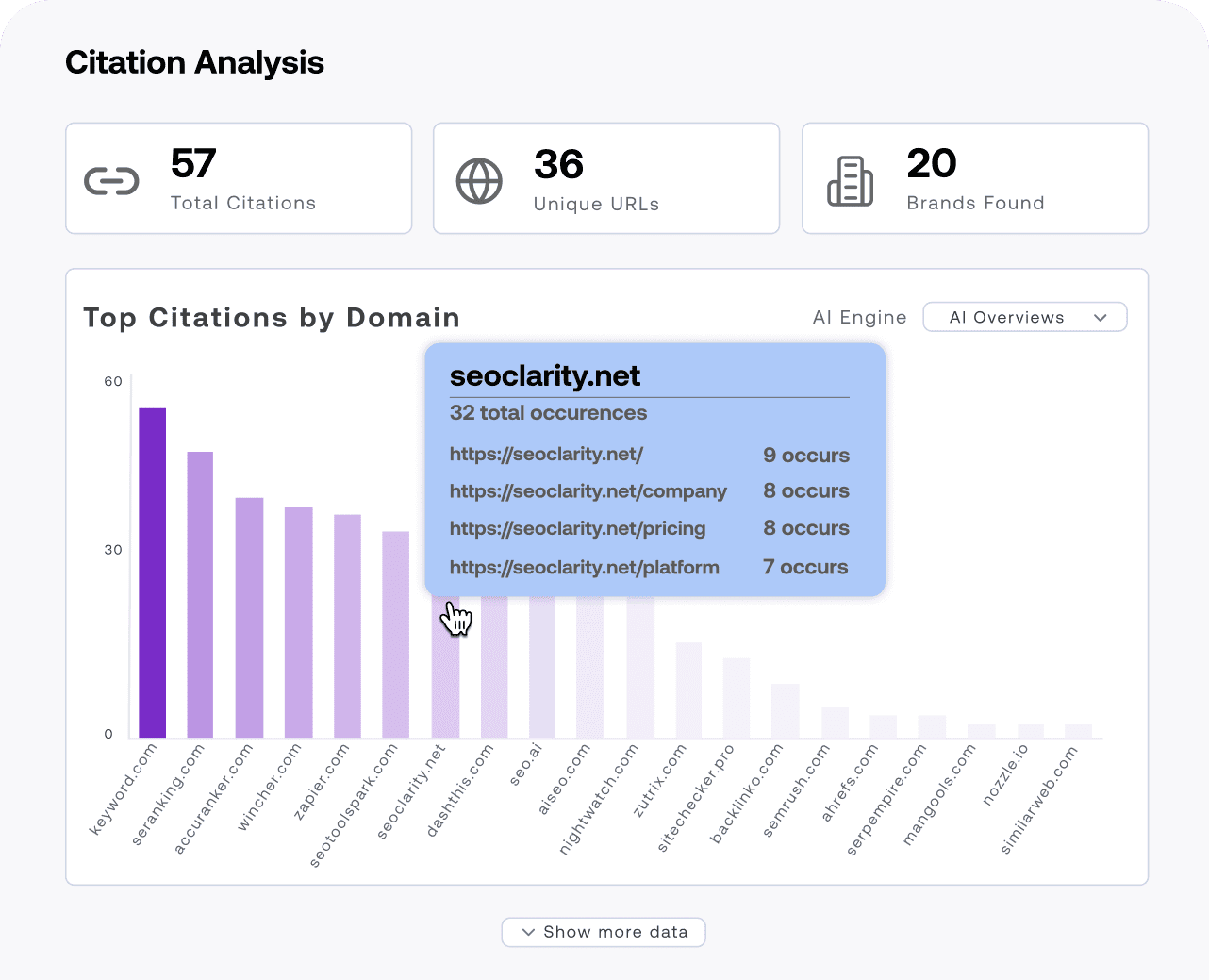Click the seoclarity.net axis label
Viewport: 1209px width, 980px height.
[410, 791]
